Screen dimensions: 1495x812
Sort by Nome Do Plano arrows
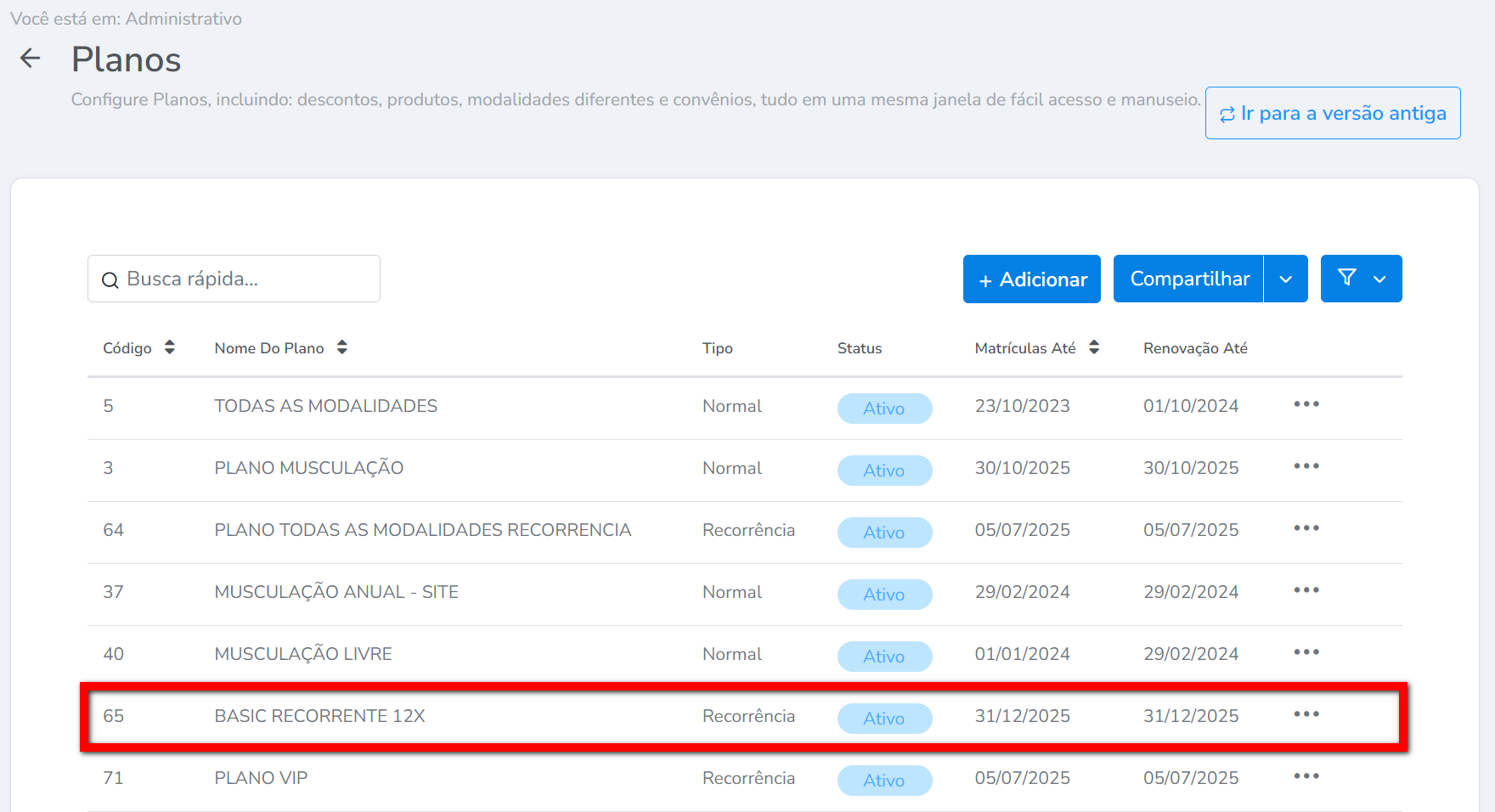[342, 347]
